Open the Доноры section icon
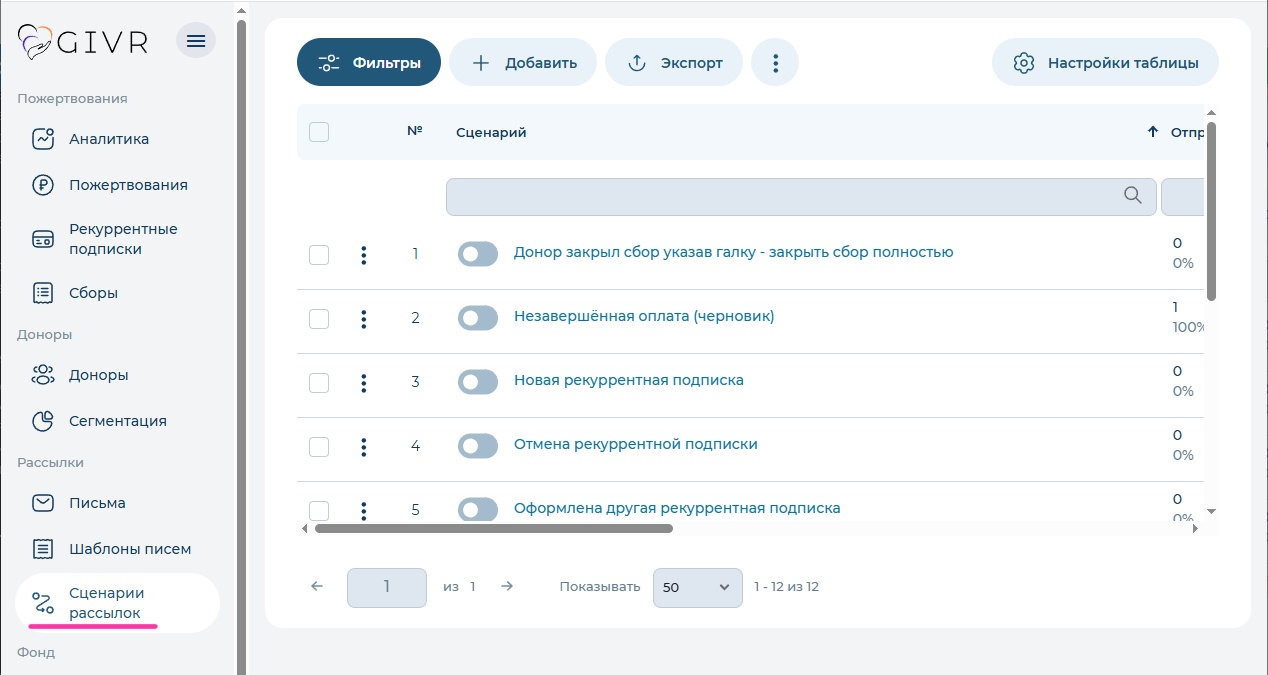1268x675 pixels. (x=42, y=374)
